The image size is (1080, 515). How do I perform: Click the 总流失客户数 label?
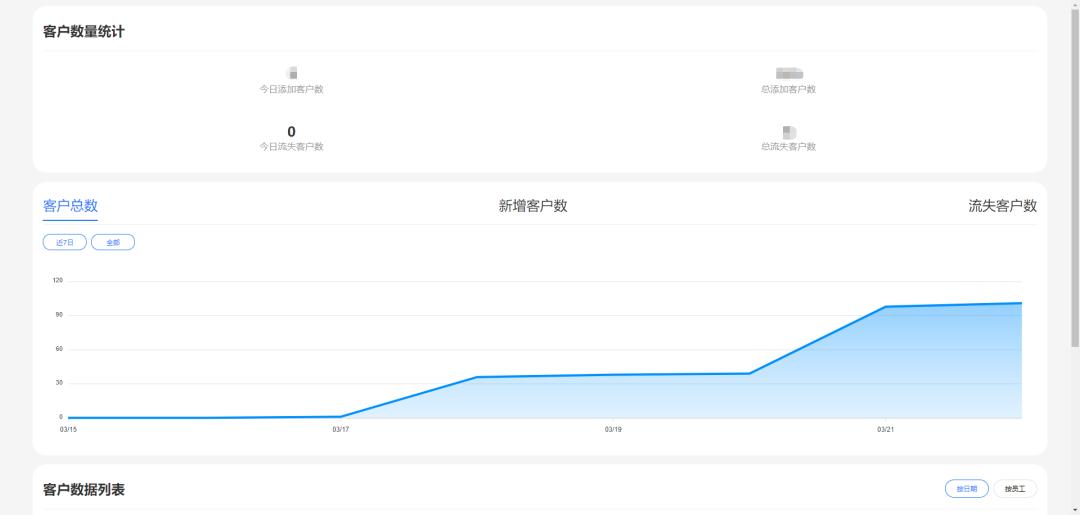789,147
